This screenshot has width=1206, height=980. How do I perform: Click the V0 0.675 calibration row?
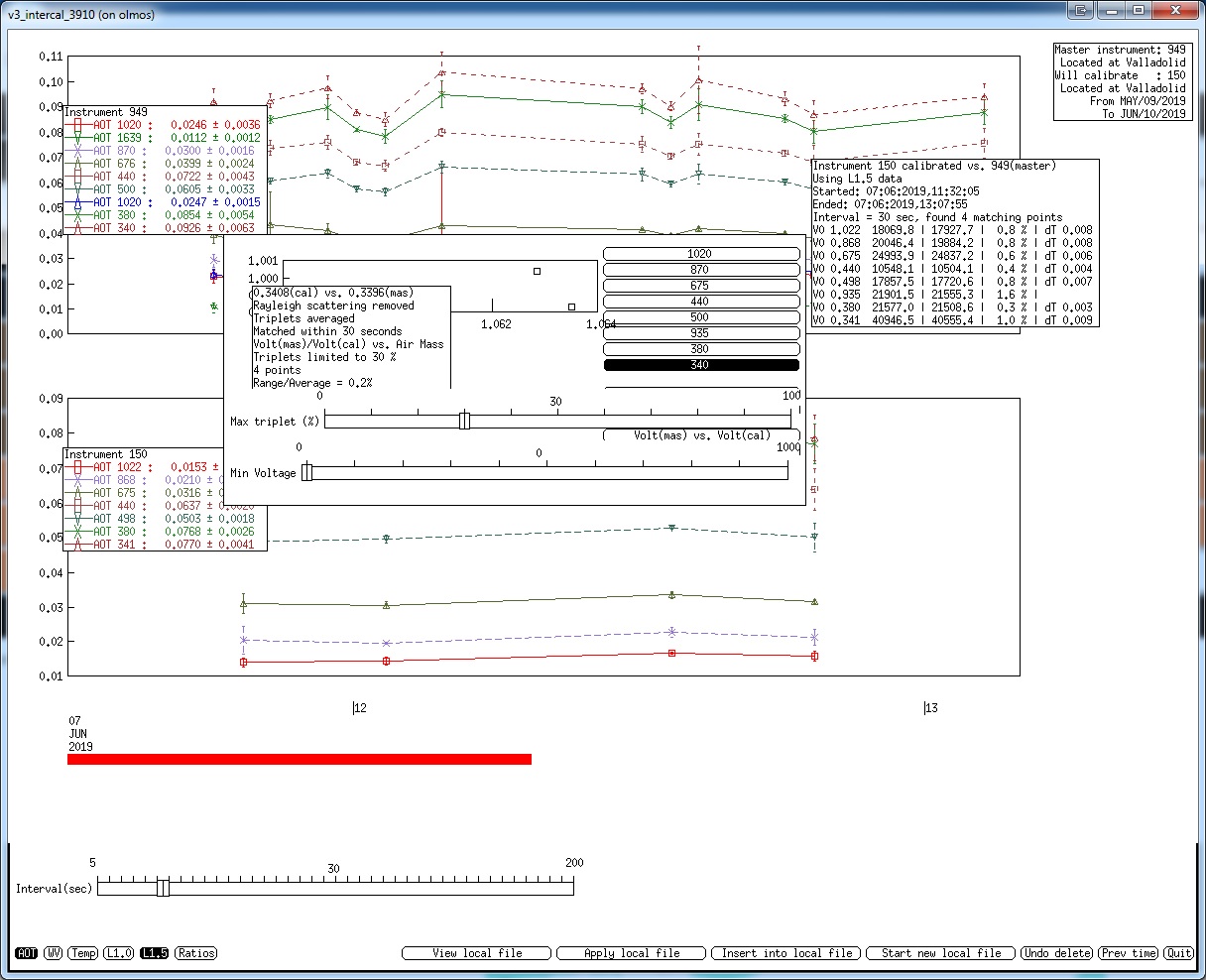tap(952, 256)
